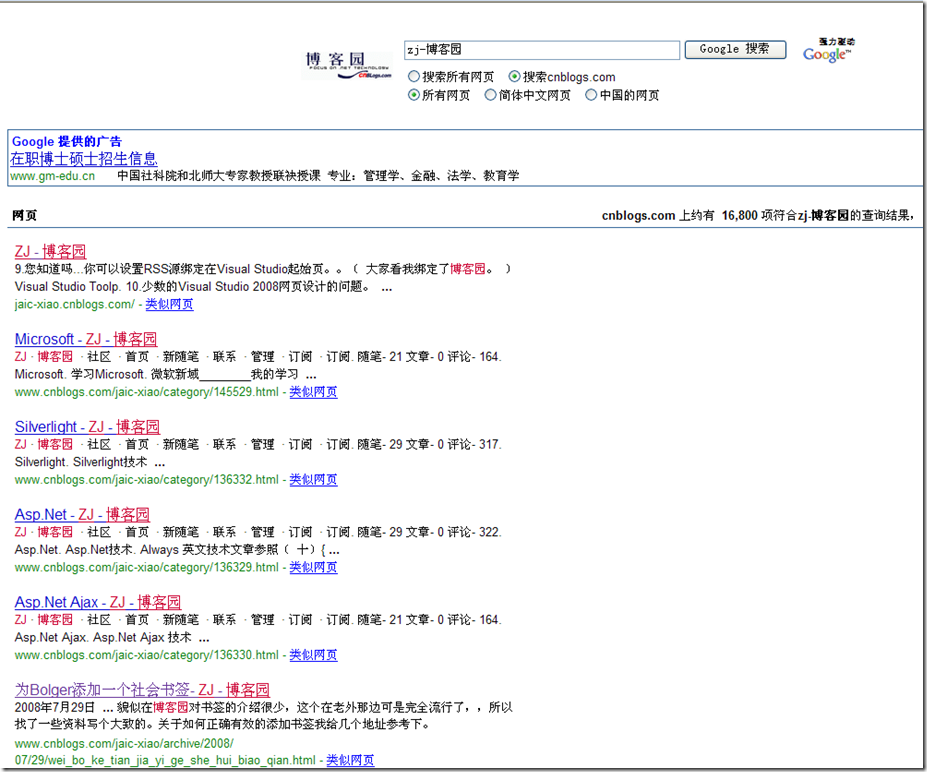Click the snippet text 评论- 322

474,532
